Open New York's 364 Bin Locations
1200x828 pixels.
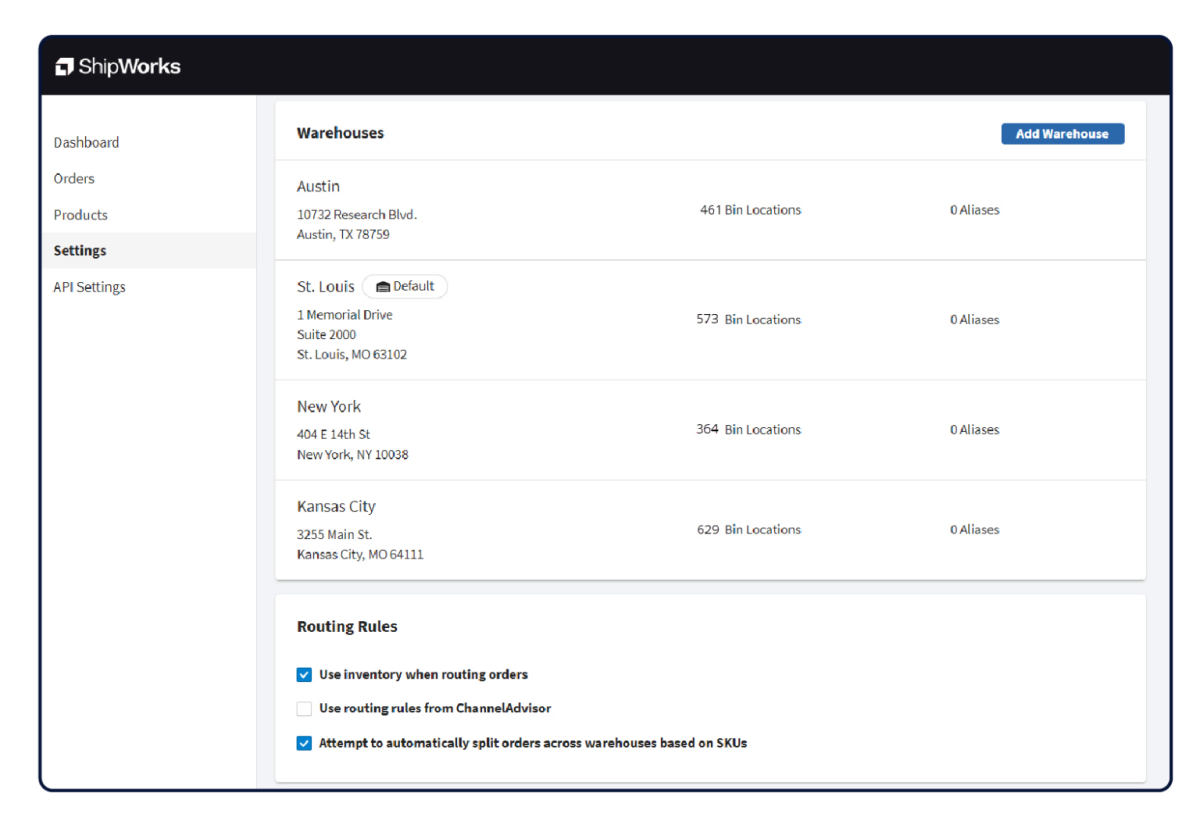[748, 430]
